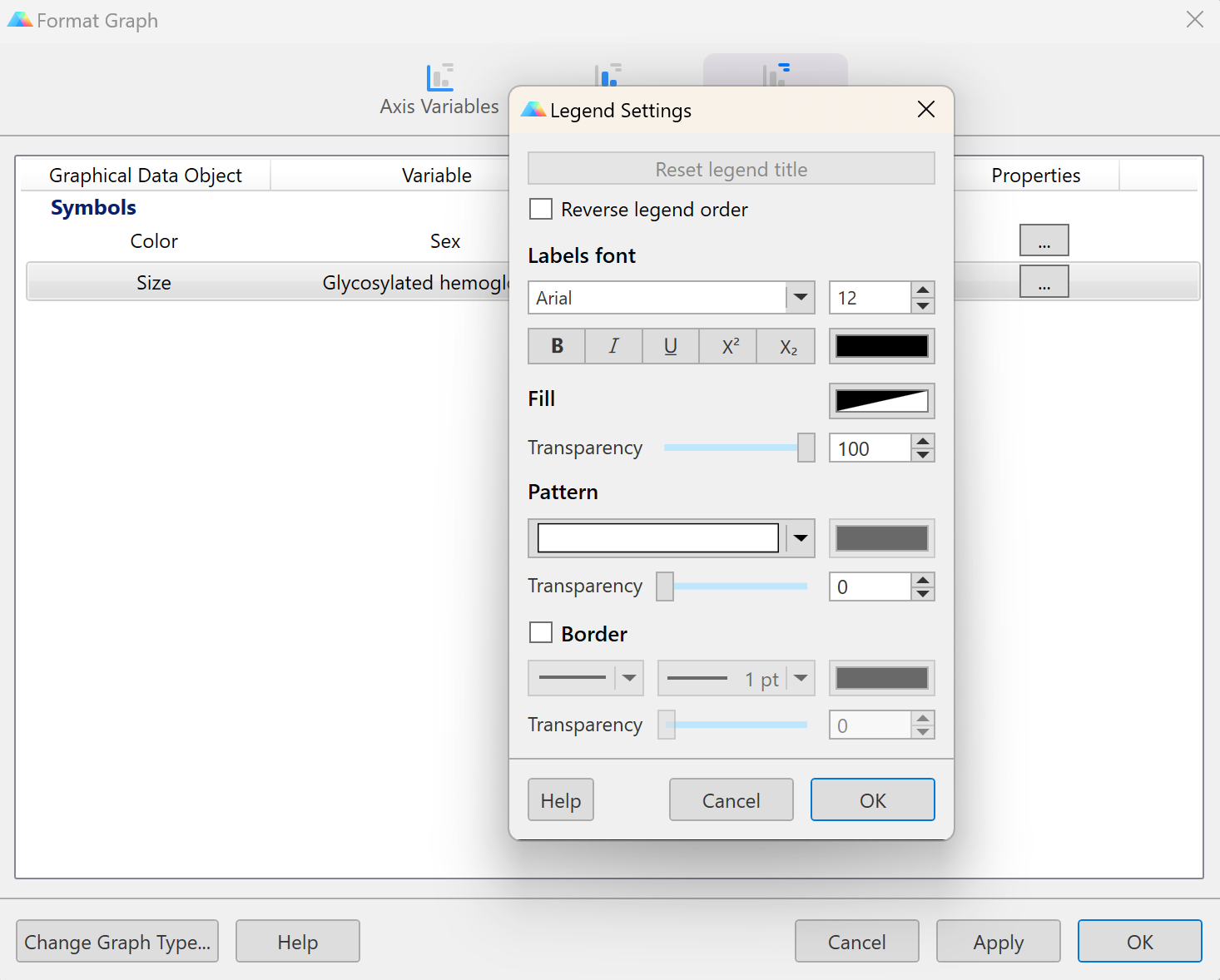Open properties for the Size row
1220x980 pixels.
click(x=1044, y=282)
